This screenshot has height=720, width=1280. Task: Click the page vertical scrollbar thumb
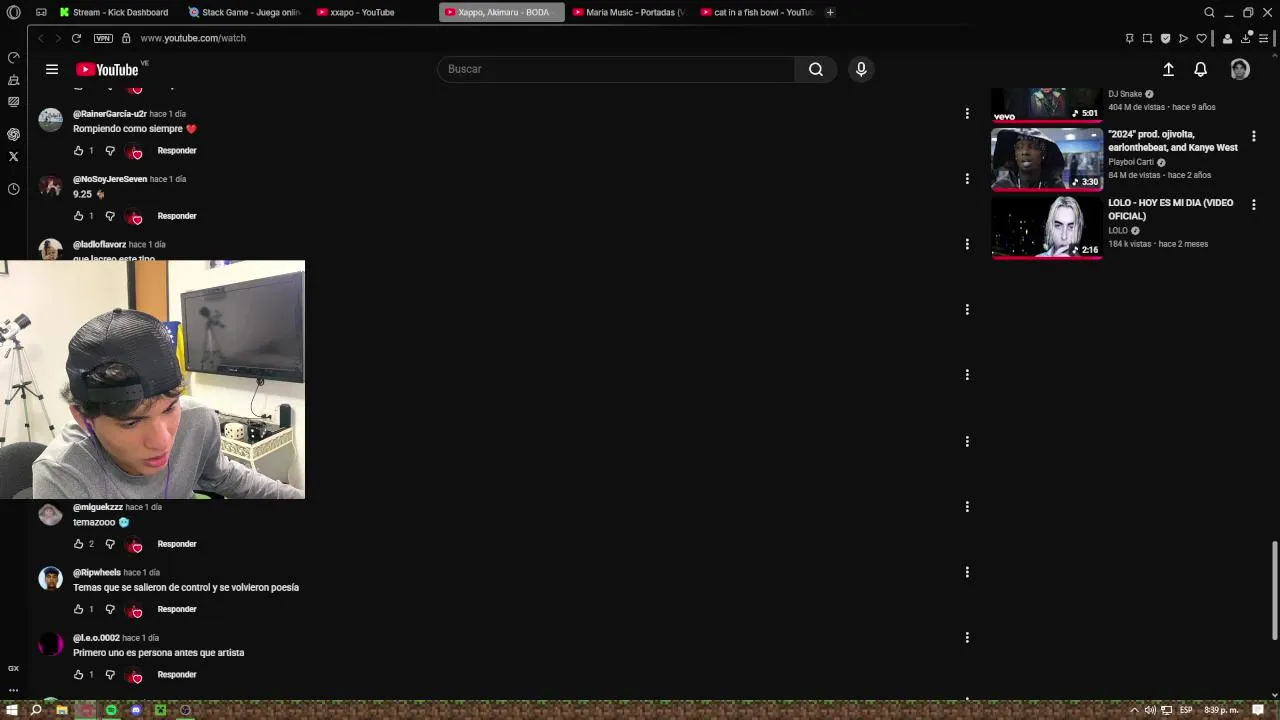coord(1274,590)
